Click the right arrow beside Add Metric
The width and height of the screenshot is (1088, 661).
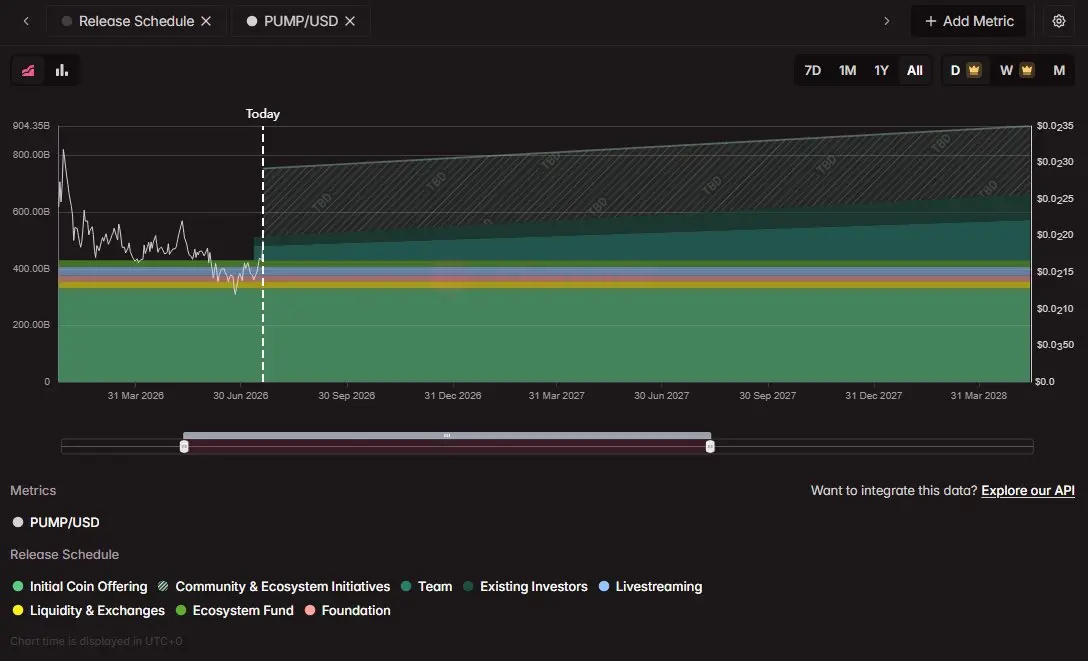pyautogui.click(x=886, y=21)
